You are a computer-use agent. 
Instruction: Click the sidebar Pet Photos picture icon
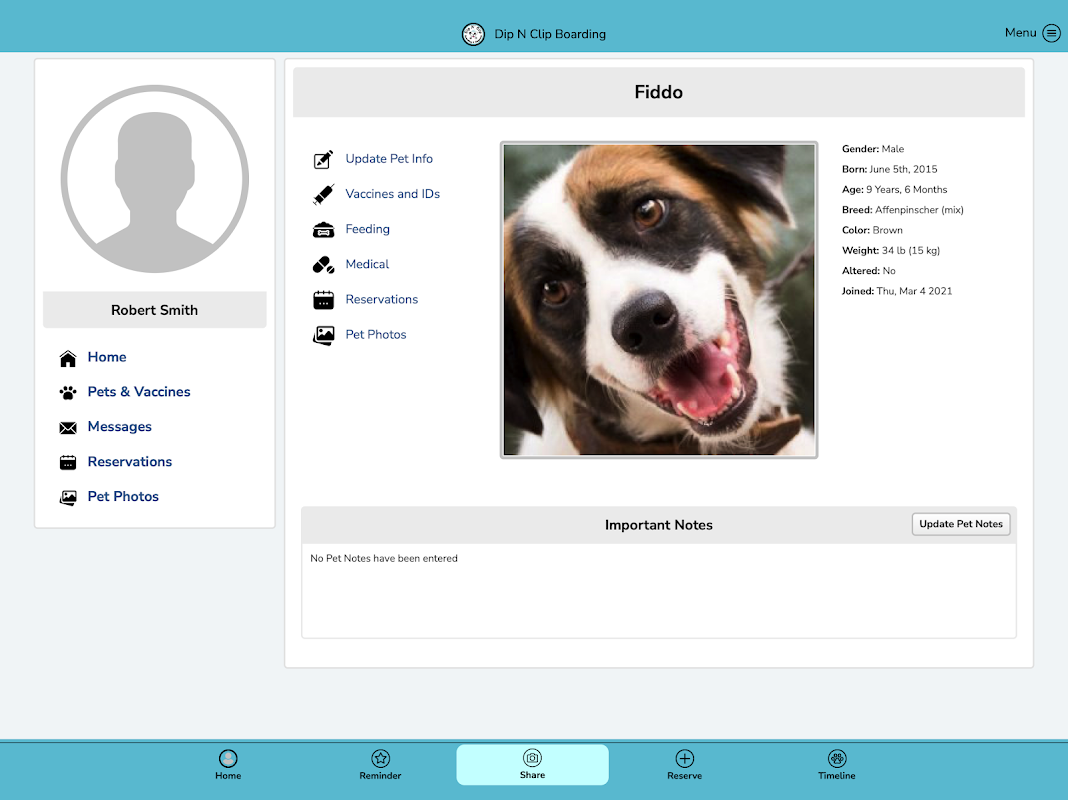click(x=68, y=498)
